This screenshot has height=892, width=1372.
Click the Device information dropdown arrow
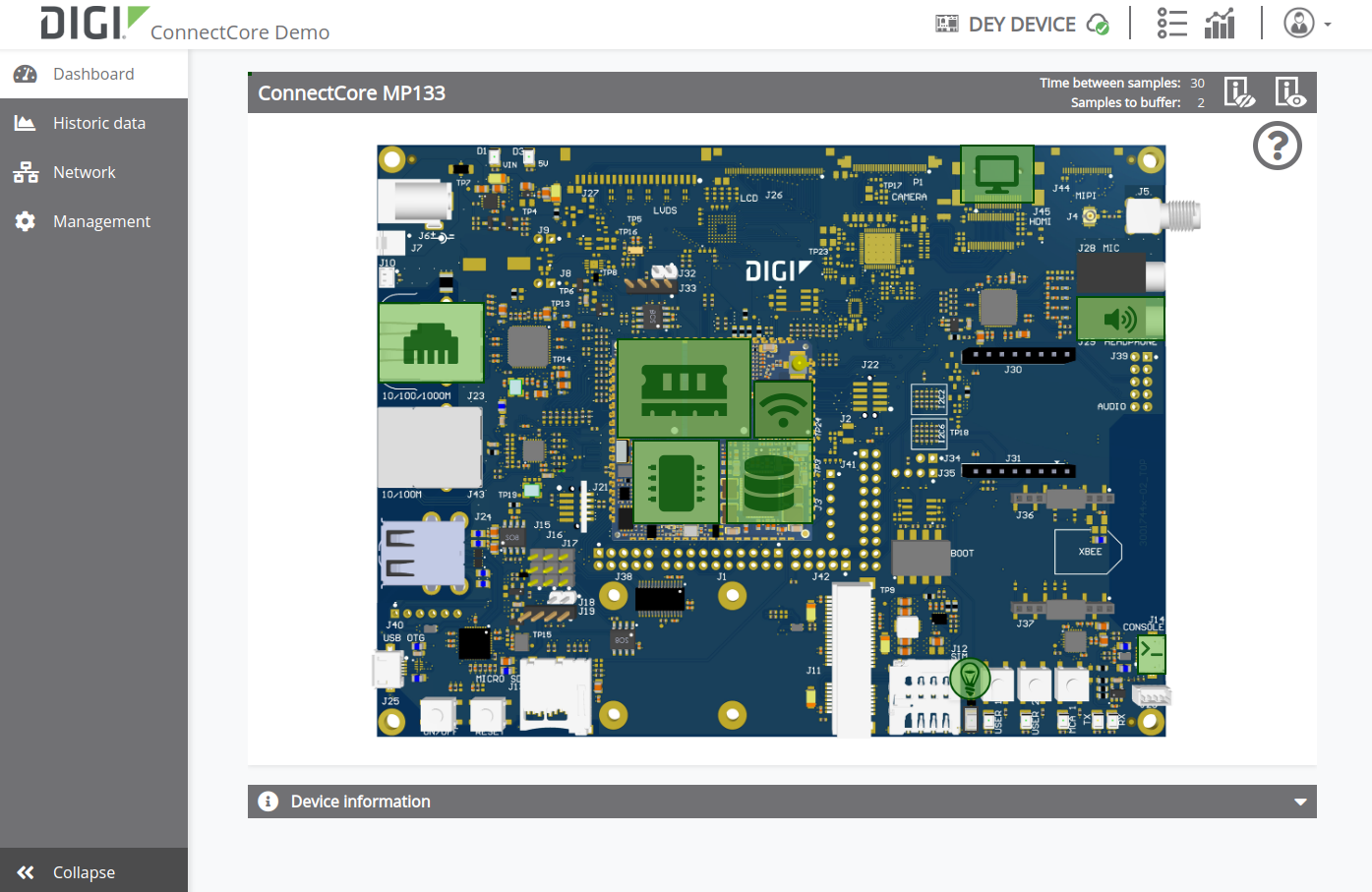(1300, 803)
